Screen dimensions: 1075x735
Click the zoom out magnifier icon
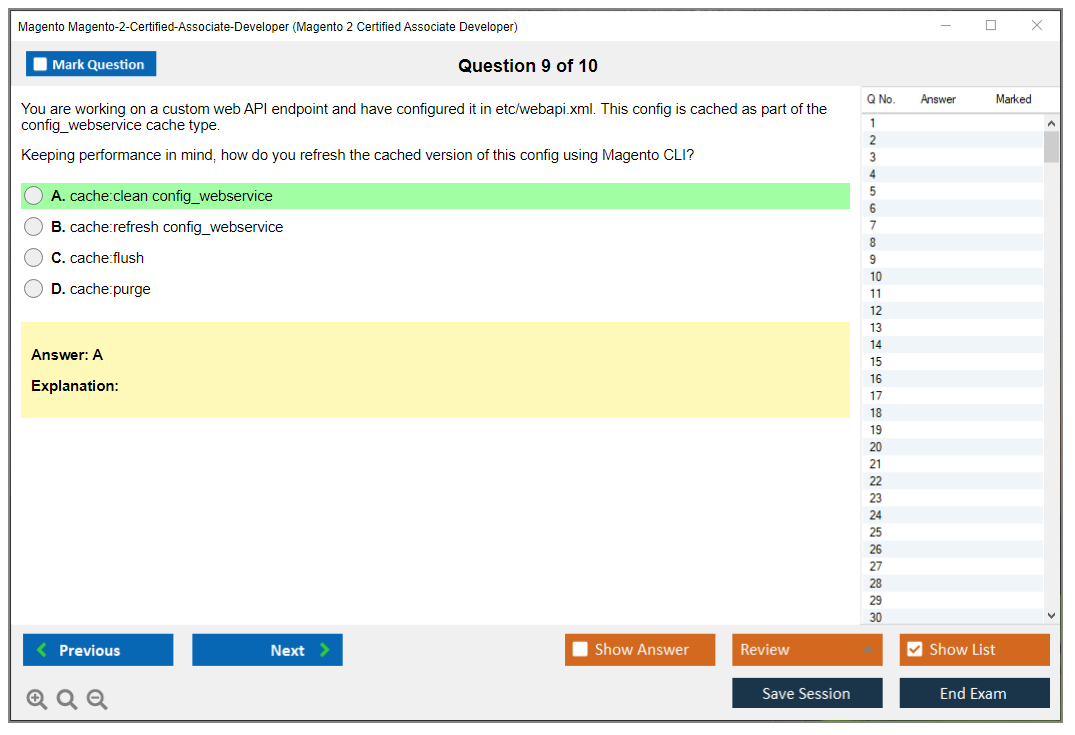coord(97,700)
